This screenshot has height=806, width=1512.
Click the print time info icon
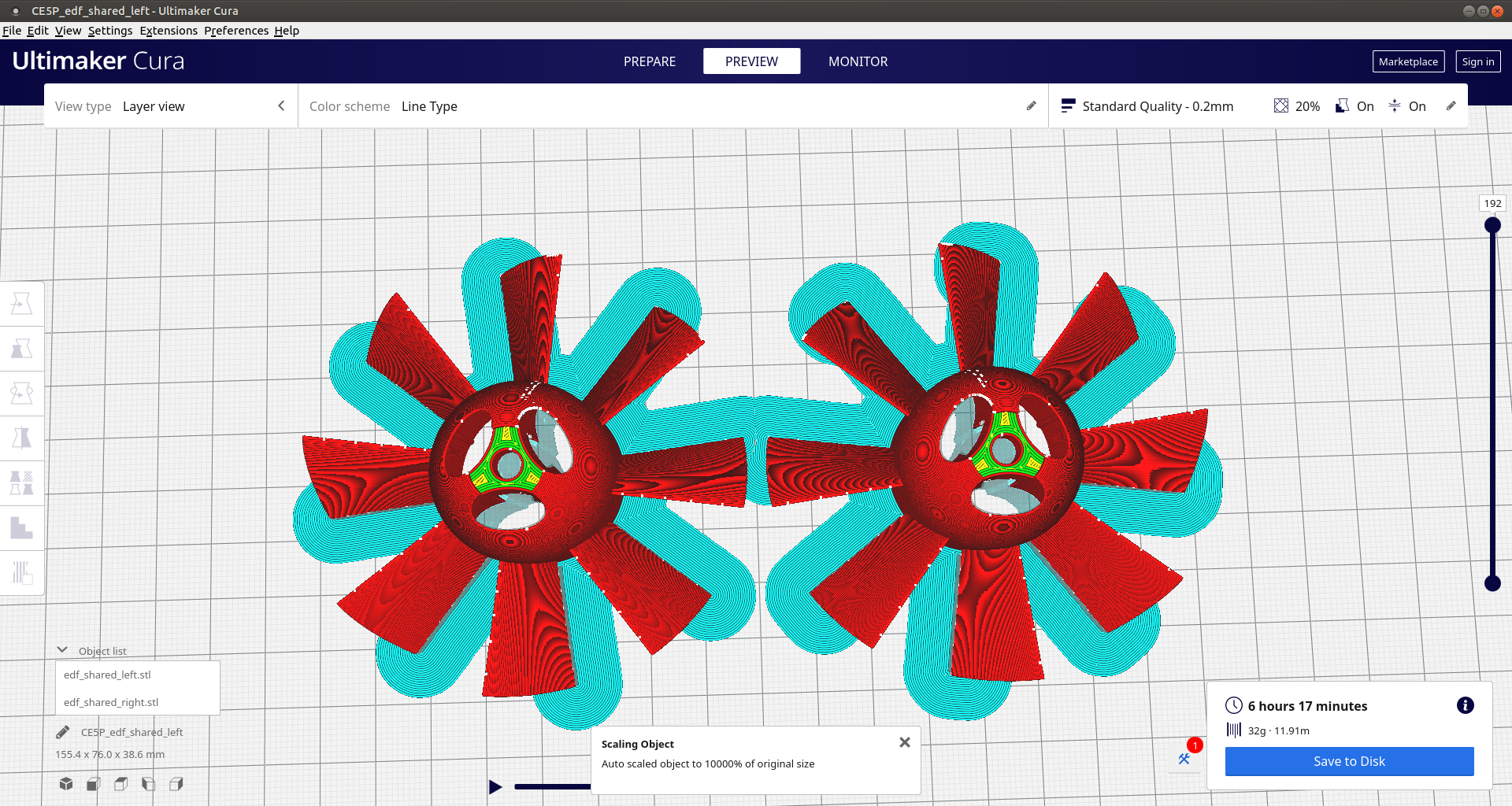coord(1465,705)
